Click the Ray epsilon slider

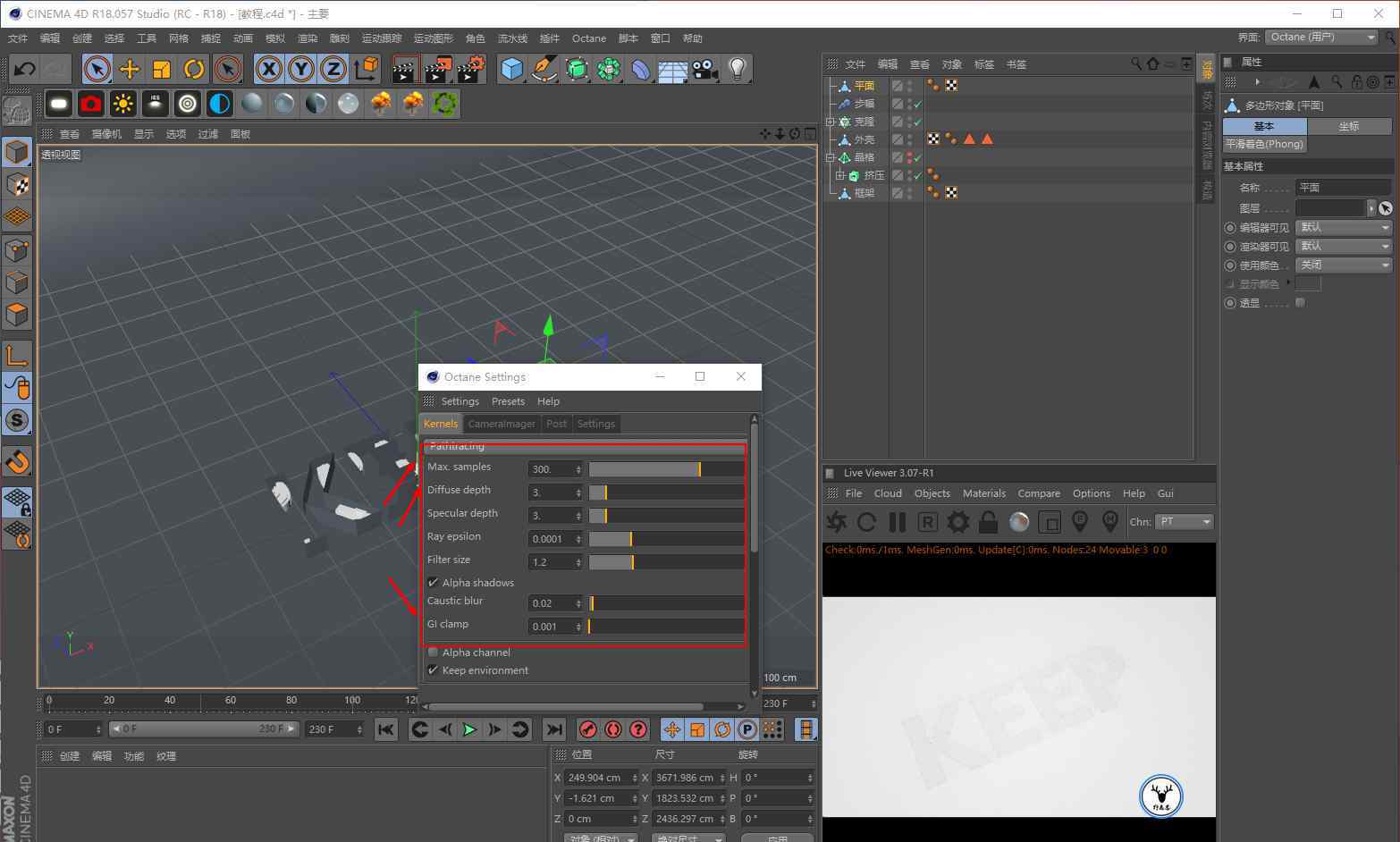coord(666,539)
